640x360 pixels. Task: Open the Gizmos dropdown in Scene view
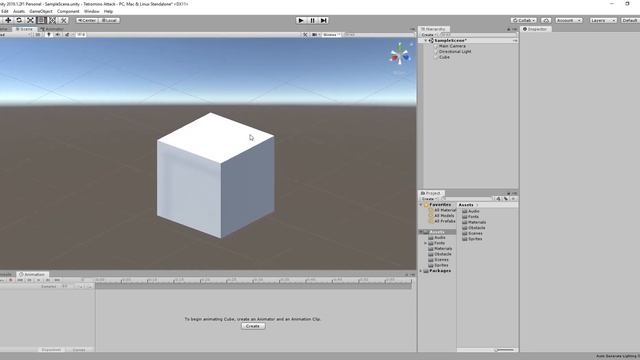point(331,35)
